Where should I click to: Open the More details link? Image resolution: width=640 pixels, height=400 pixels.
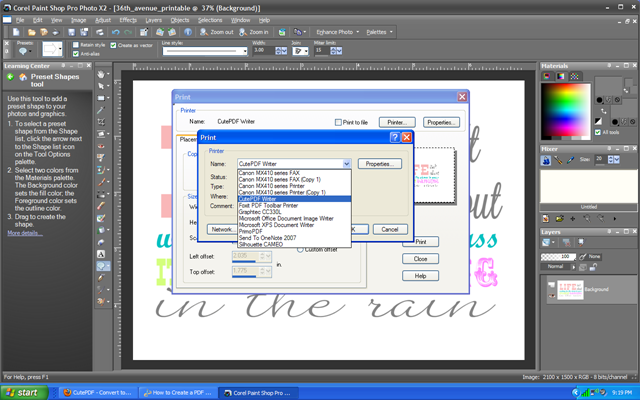[24, 233]
